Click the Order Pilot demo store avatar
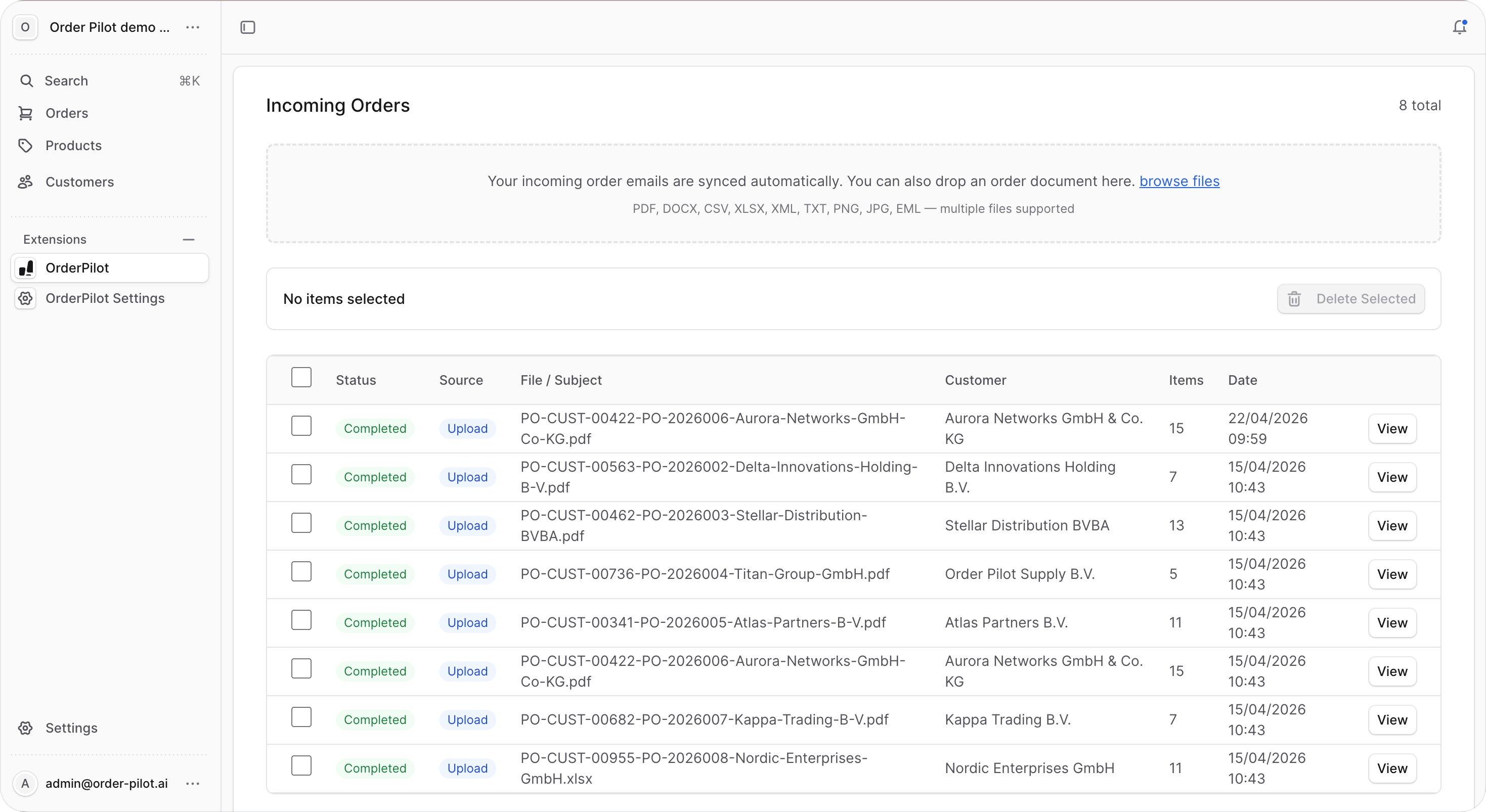Image resolution: width=1486 pixels, height=812 pixels. pyautogui.click(x=25, y=27)
